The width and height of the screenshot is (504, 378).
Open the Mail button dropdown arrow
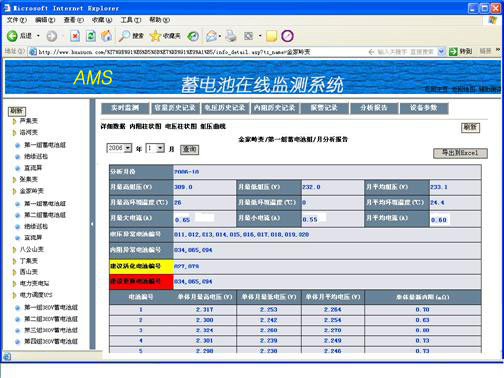tap(220, 36)
